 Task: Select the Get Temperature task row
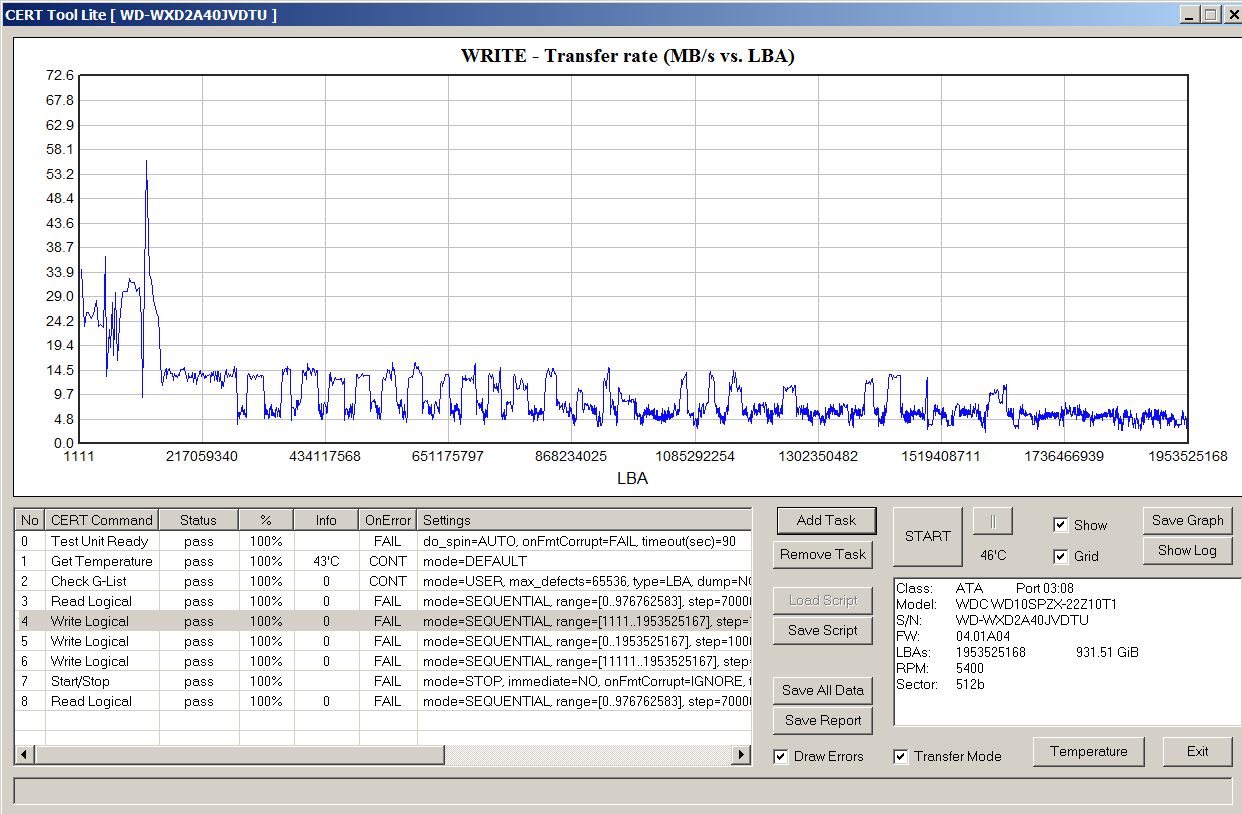[x=383, y=561]
